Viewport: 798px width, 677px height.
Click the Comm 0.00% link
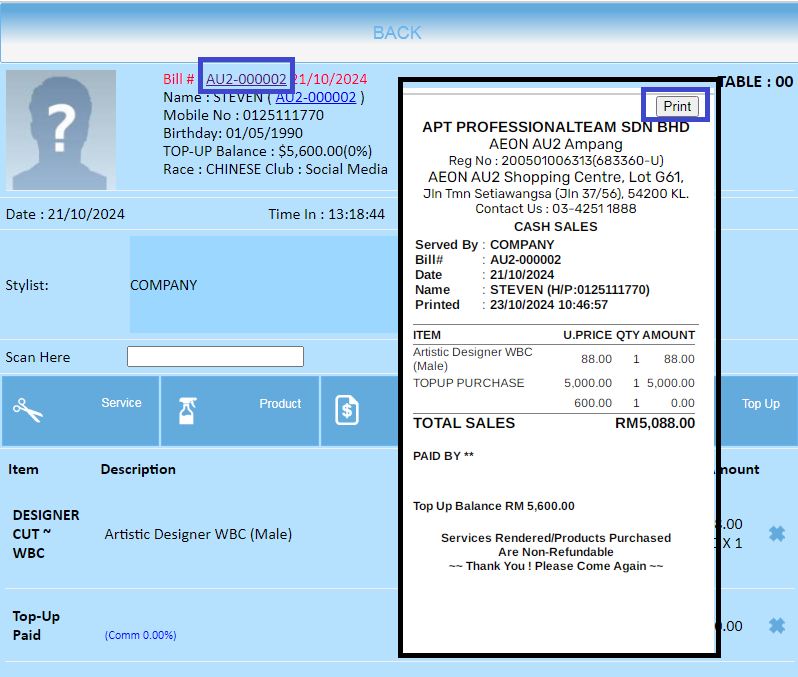point(140,635)
